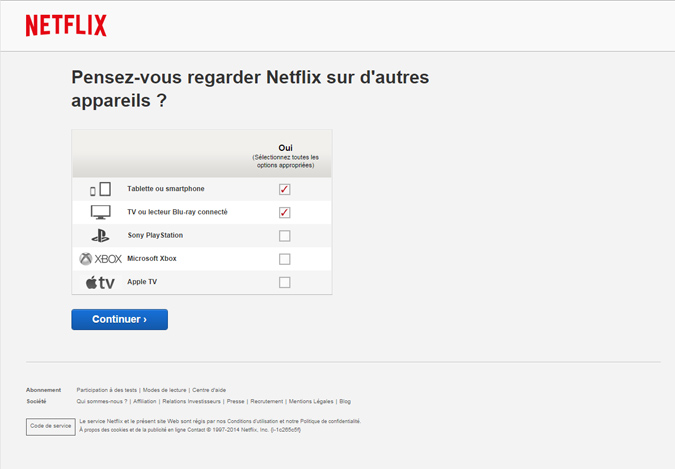Click the Sony PlayStation logo icon
The image size is (675, 469).
100,236
